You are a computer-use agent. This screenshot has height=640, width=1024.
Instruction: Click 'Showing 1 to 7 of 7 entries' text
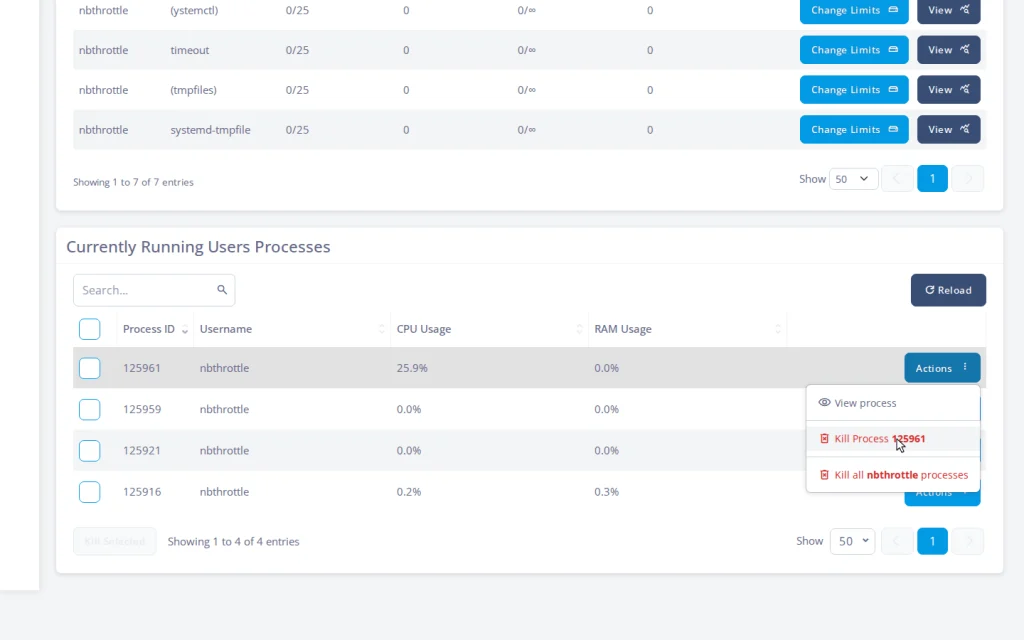[133, 182]
